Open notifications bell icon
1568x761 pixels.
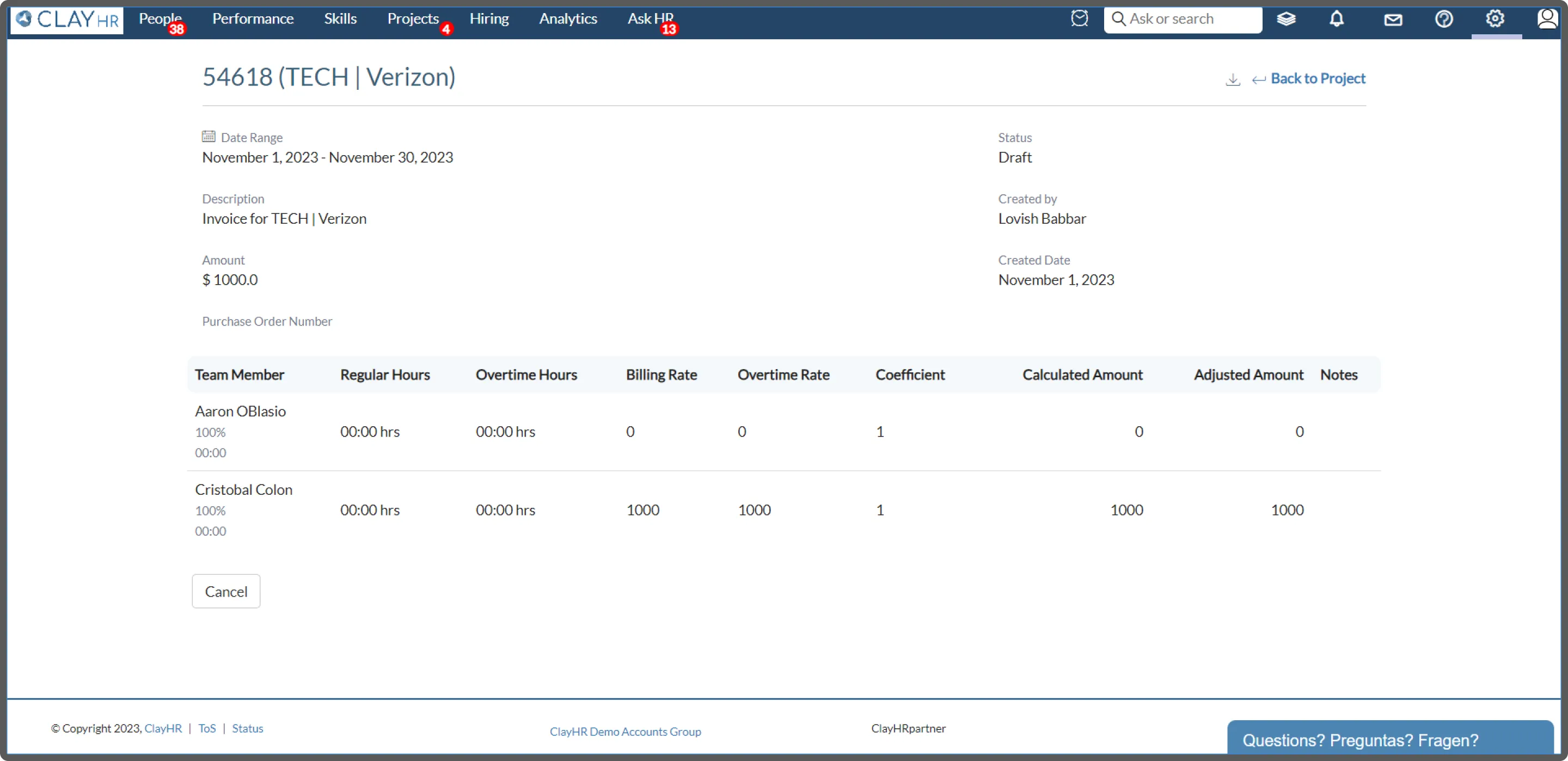click(1336, 19)
